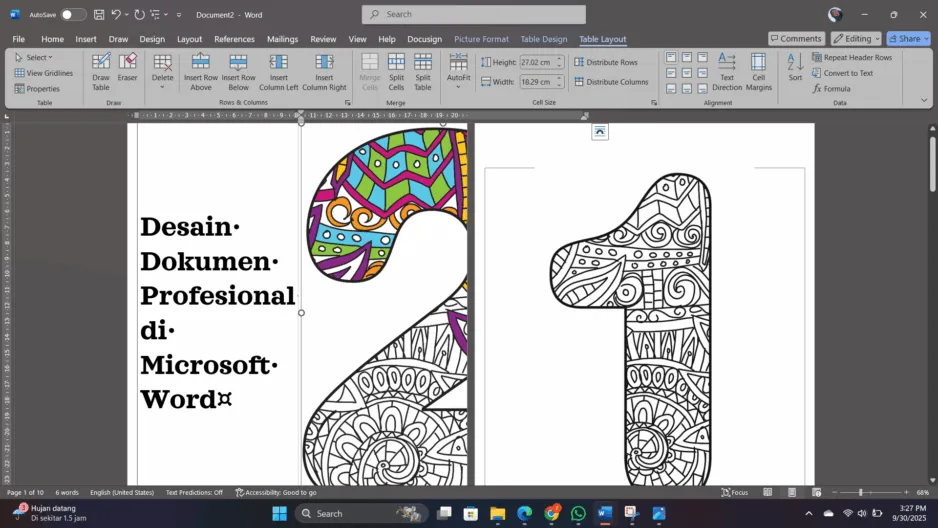Click Page 1 of 10 status

click(x=25, y=492)
